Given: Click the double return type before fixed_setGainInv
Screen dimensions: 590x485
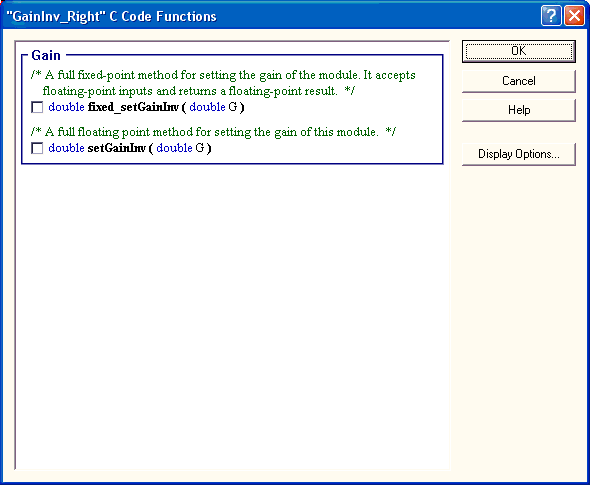Looking at the screenshot, I should point(66,107).
